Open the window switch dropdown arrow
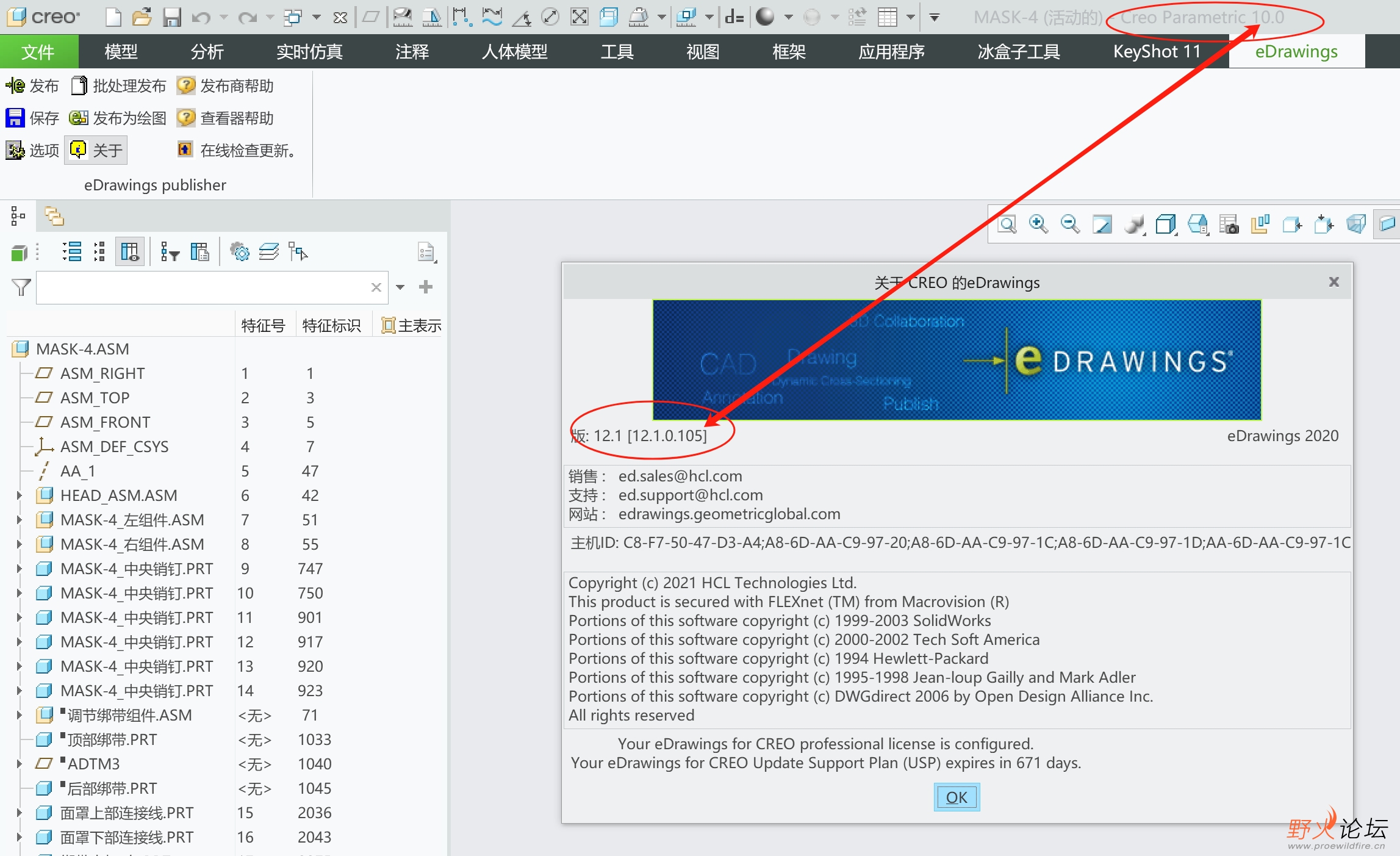 coord(316,18)
